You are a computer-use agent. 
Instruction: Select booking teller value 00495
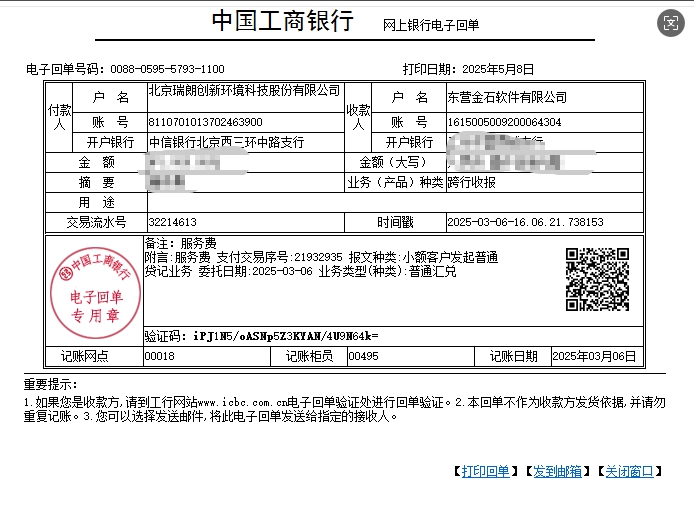(x=363, y=356)
